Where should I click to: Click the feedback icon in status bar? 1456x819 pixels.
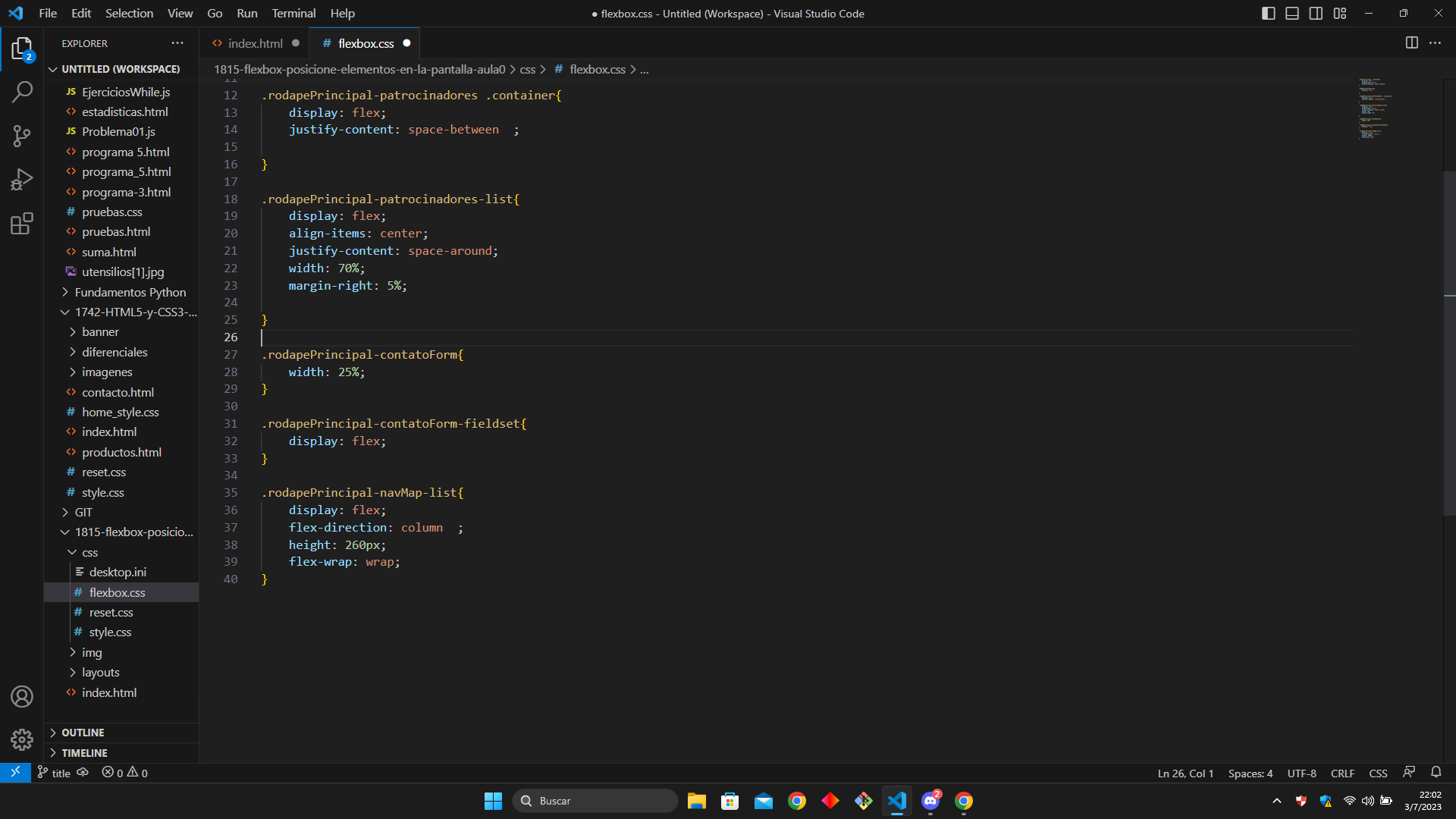1409,772
